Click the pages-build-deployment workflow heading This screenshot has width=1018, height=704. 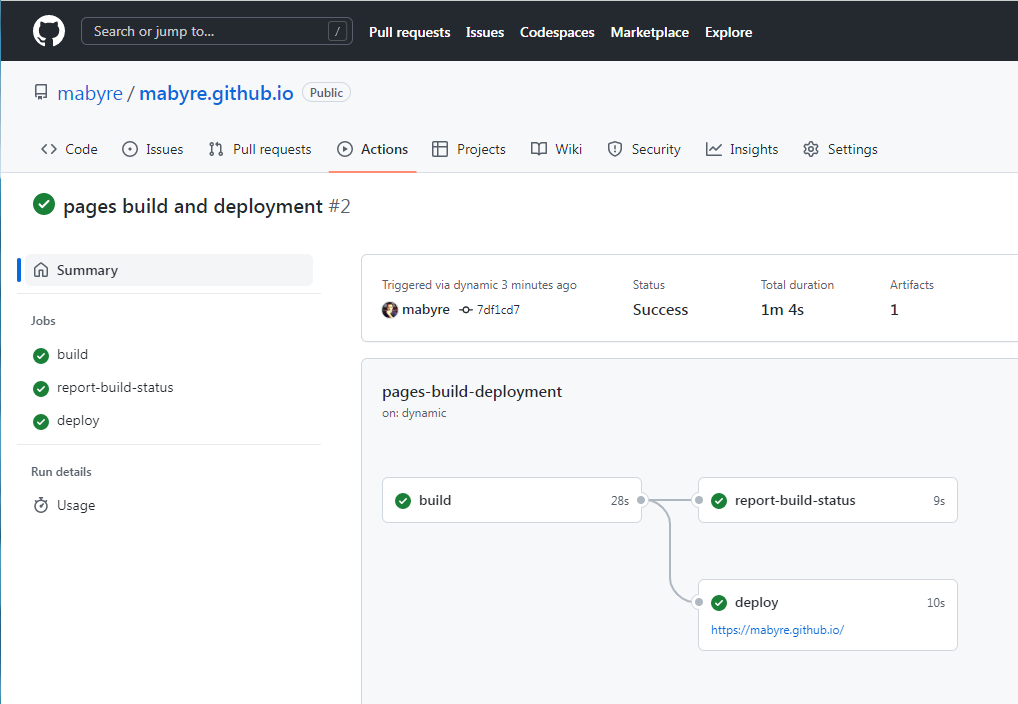click(x=472, y=392)
